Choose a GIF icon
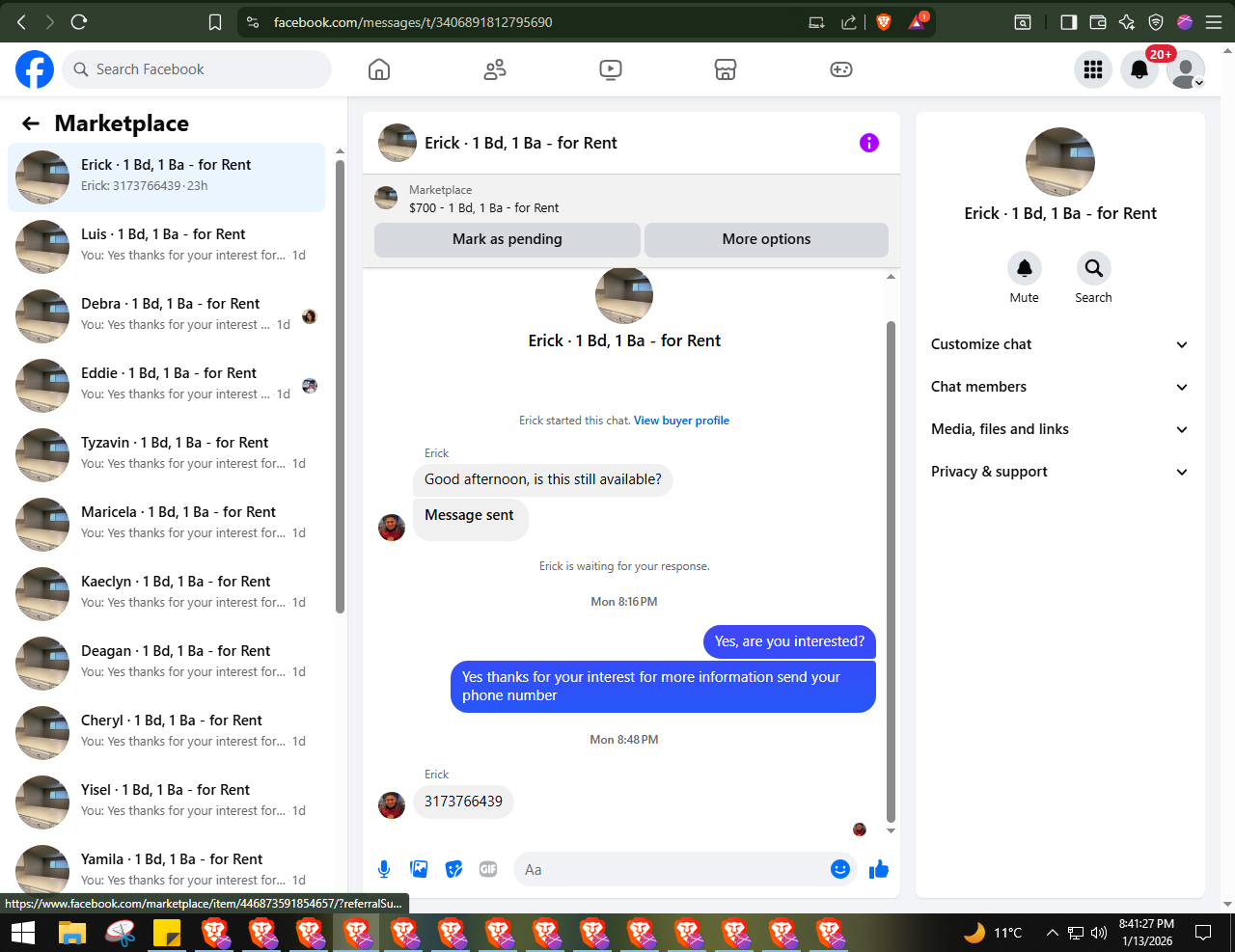 (x=488, y=869)
